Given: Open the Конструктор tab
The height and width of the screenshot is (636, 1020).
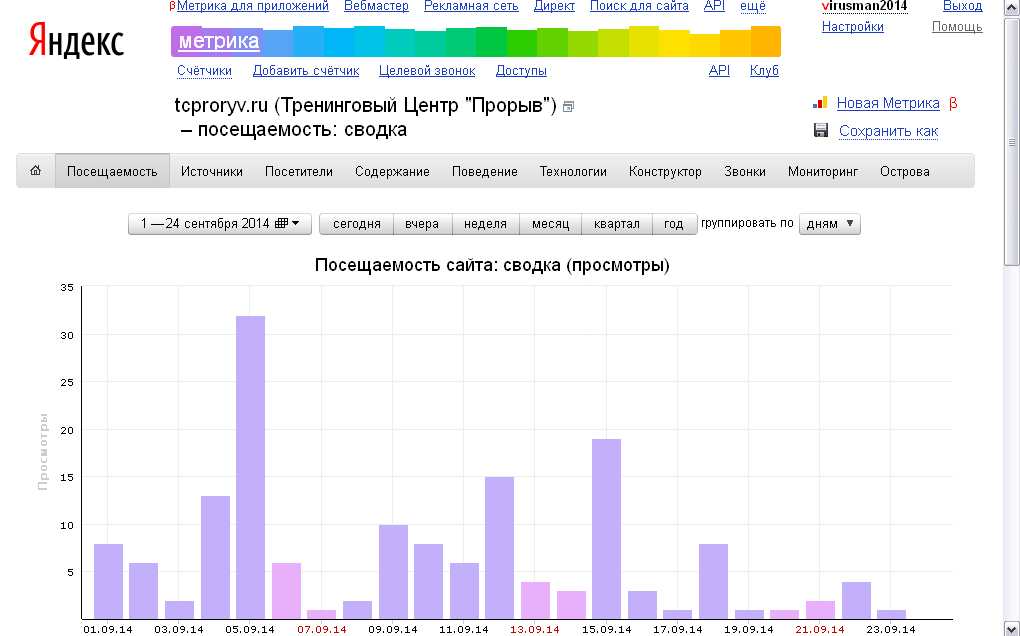Looking at the screenshot, I should pyautogui.click(x=665, y=172).
